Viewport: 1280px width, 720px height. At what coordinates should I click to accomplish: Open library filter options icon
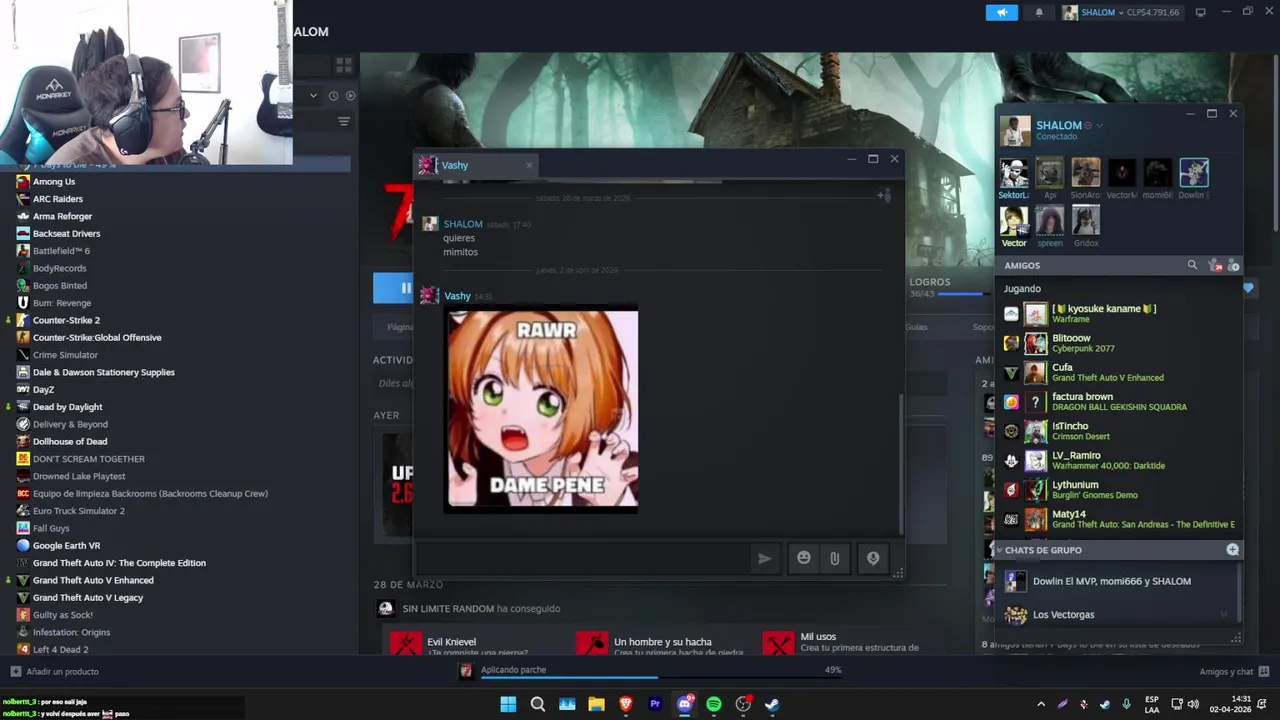click(x=344, y=121)
